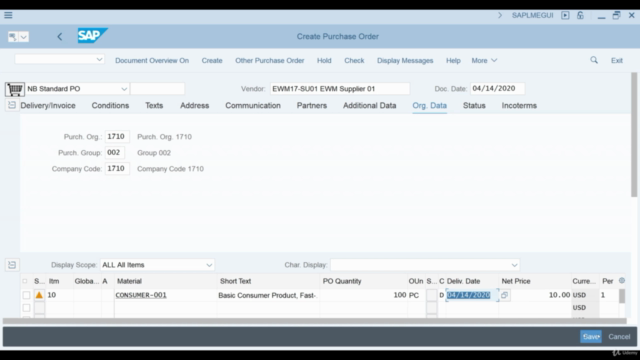Click the Save button

tap(591, 337)
